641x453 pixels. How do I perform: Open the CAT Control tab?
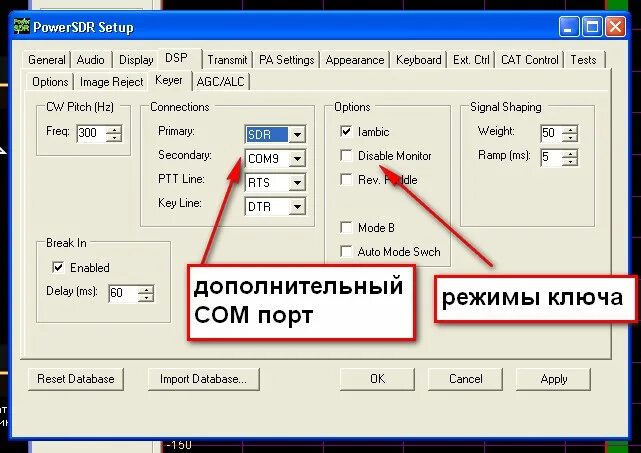(529, 60)
